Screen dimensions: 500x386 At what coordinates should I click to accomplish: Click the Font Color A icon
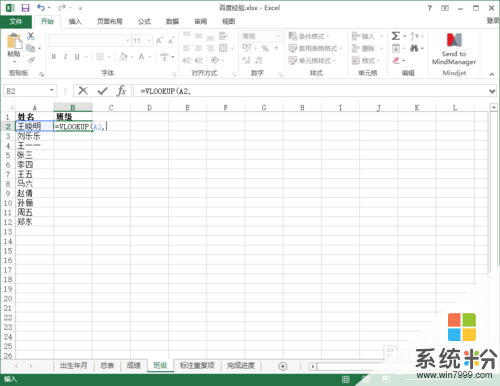click(x=142, y=57)
